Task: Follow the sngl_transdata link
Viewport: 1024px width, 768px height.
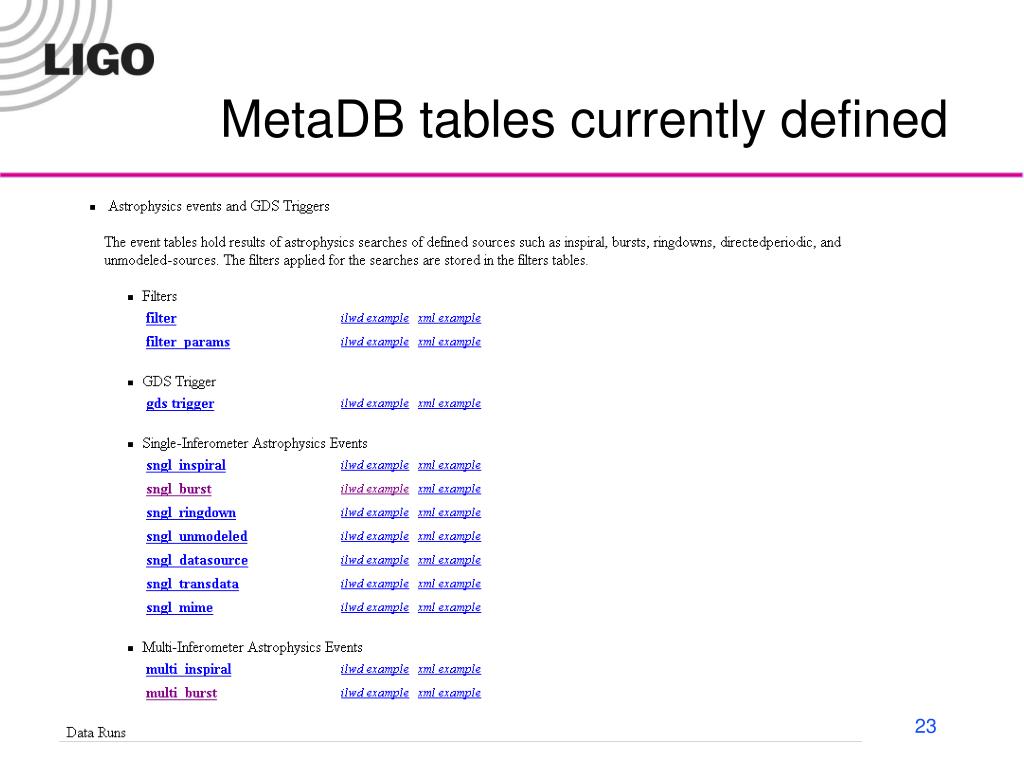Action: tap(192, 584)
